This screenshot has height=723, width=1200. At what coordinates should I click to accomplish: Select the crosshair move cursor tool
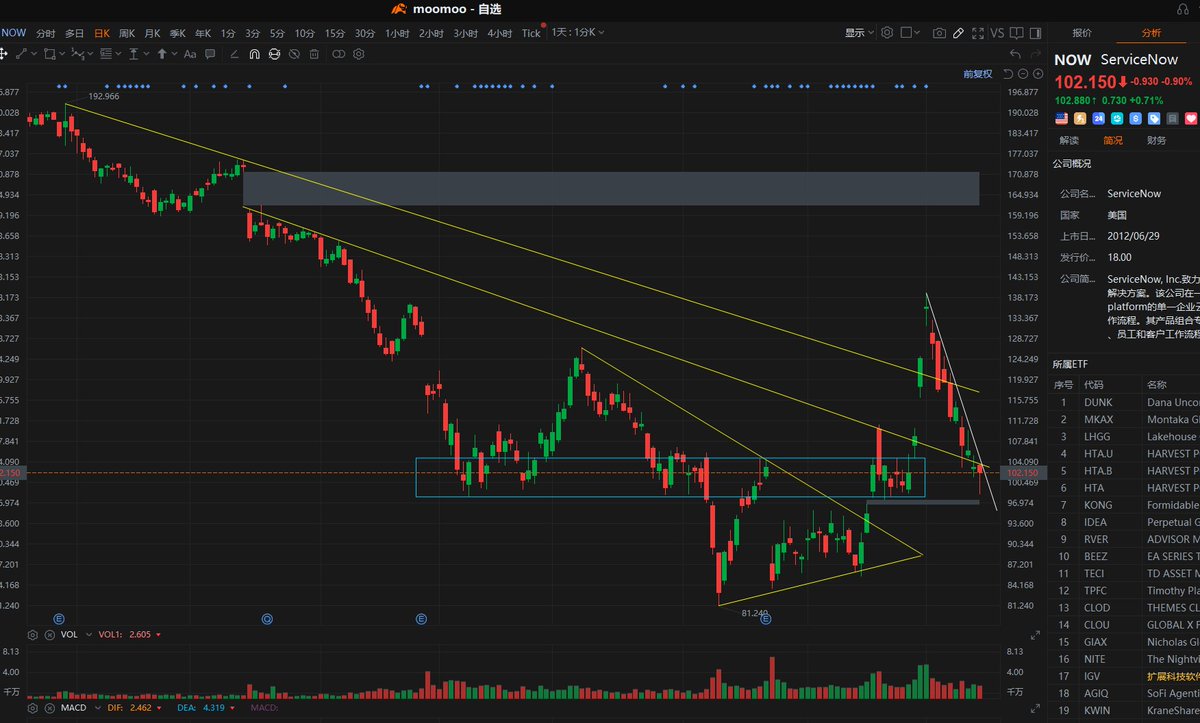[4, 52]
